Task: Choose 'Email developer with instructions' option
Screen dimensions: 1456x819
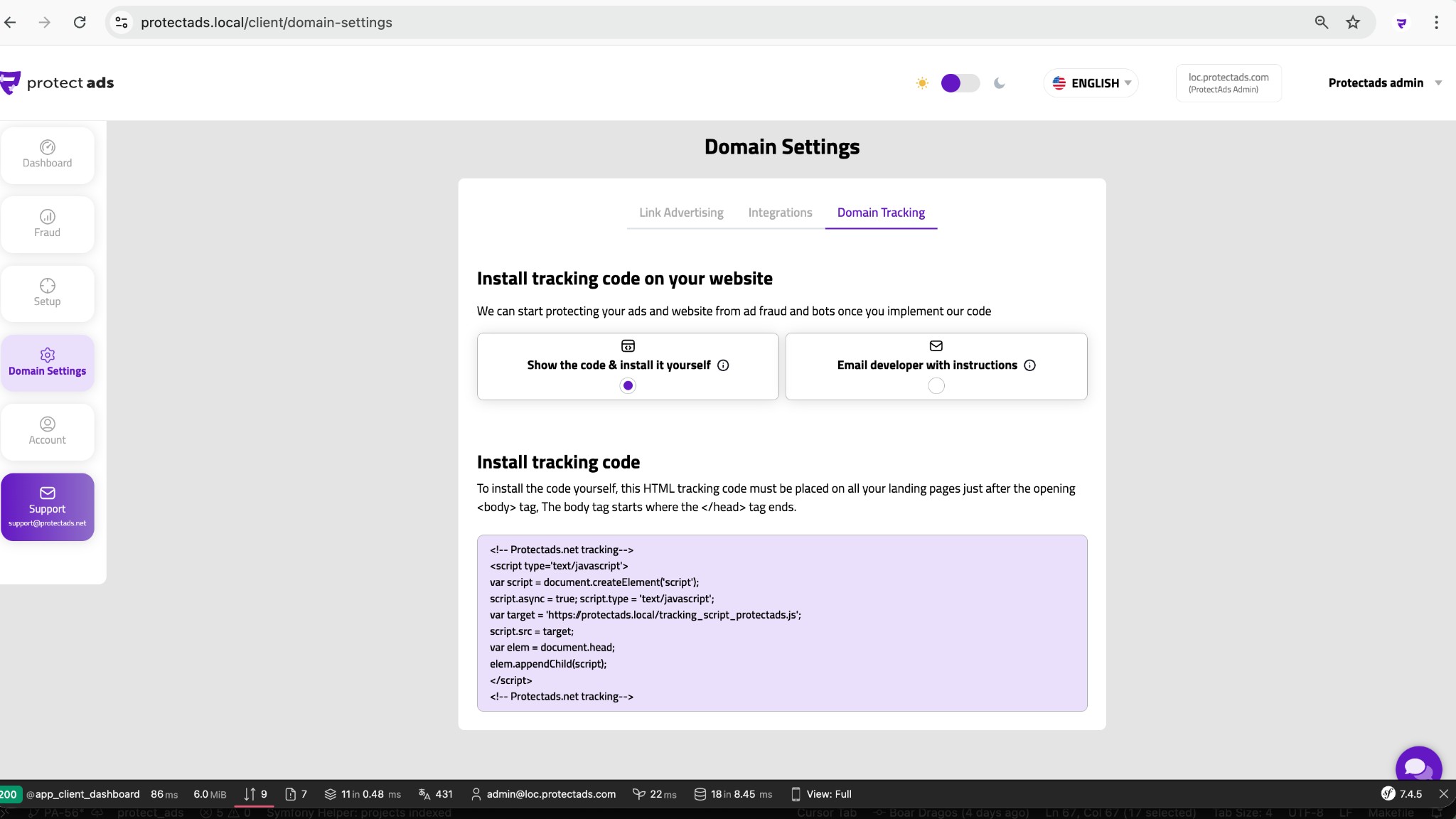Action: (936, 385)
